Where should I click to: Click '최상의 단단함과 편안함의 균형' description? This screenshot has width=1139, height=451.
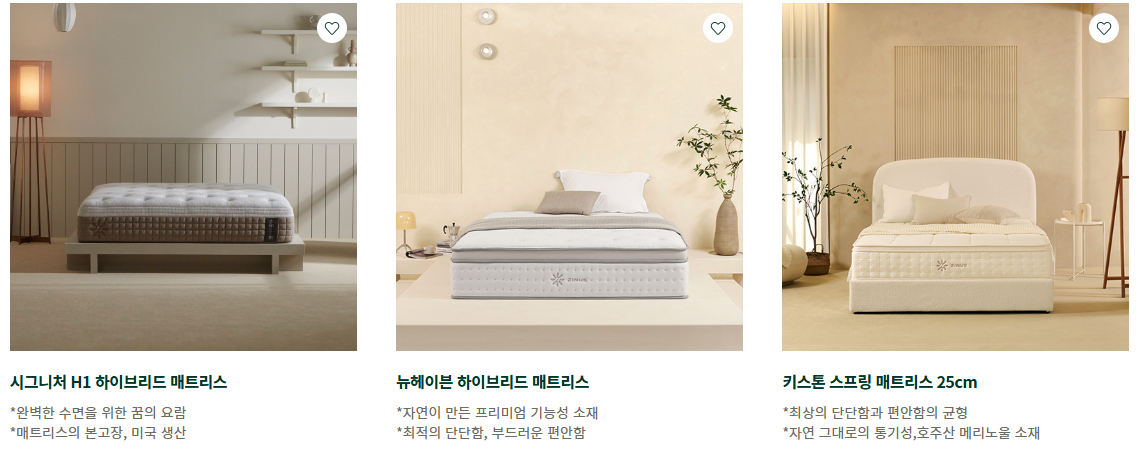(875, 413)
